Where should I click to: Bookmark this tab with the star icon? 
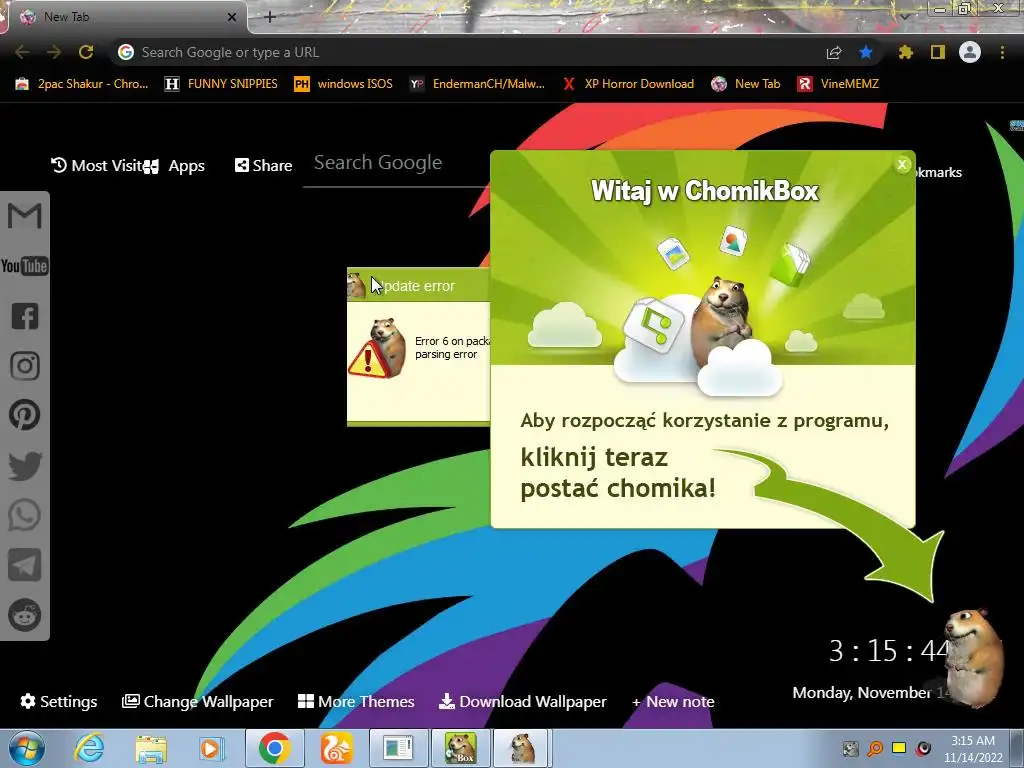[866, 52]
